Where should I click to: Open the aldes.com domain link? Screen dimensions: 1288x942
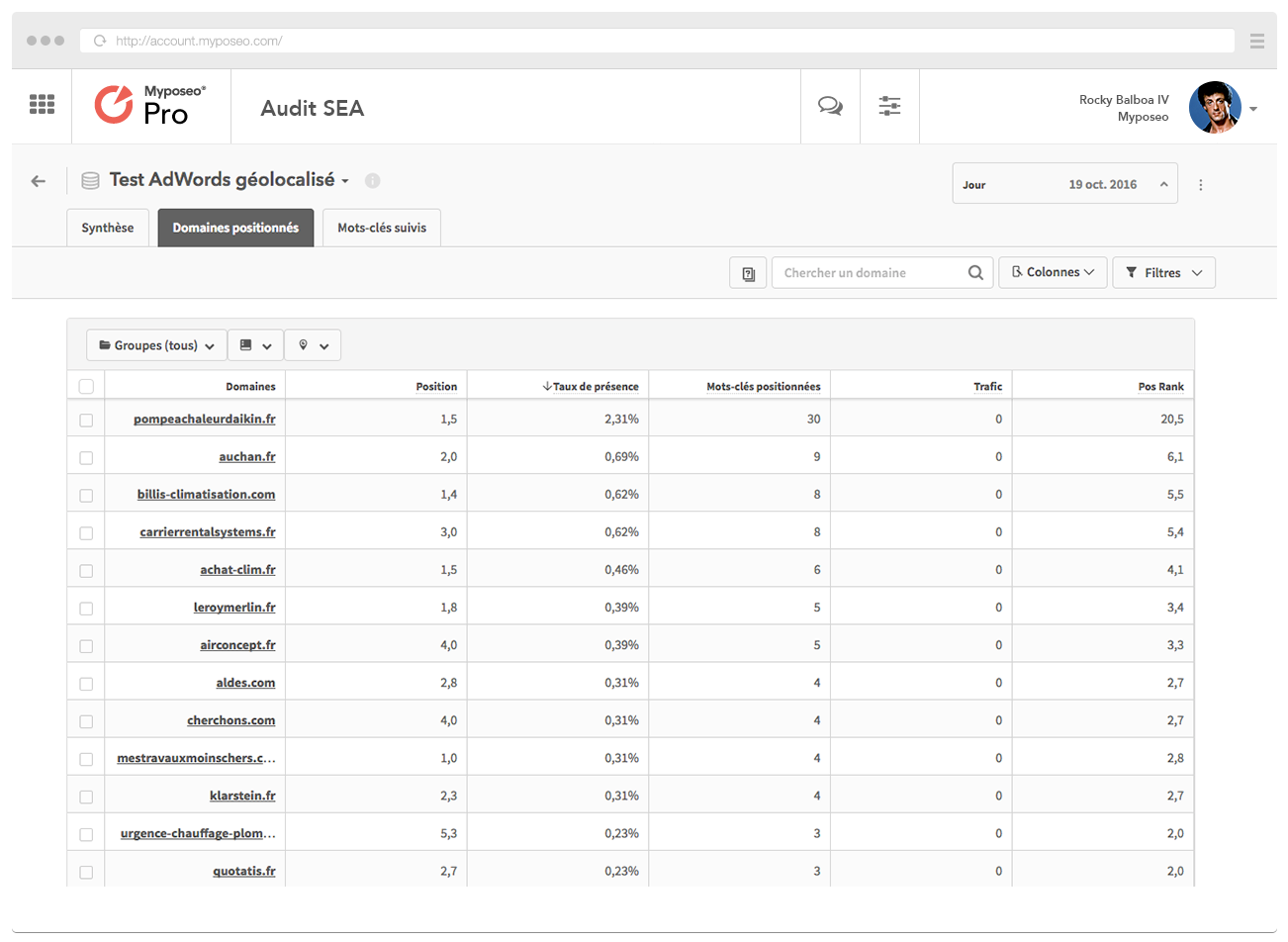[x=245, y=683]
